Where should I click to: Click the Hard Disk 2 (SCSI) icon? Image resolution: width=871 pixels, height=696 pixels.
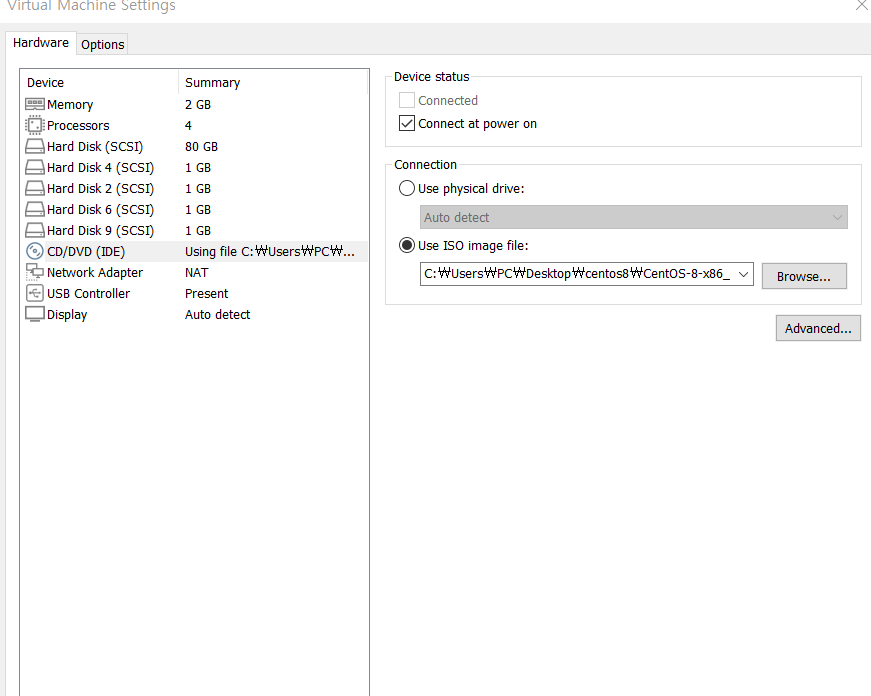click(x=34, y=188)
